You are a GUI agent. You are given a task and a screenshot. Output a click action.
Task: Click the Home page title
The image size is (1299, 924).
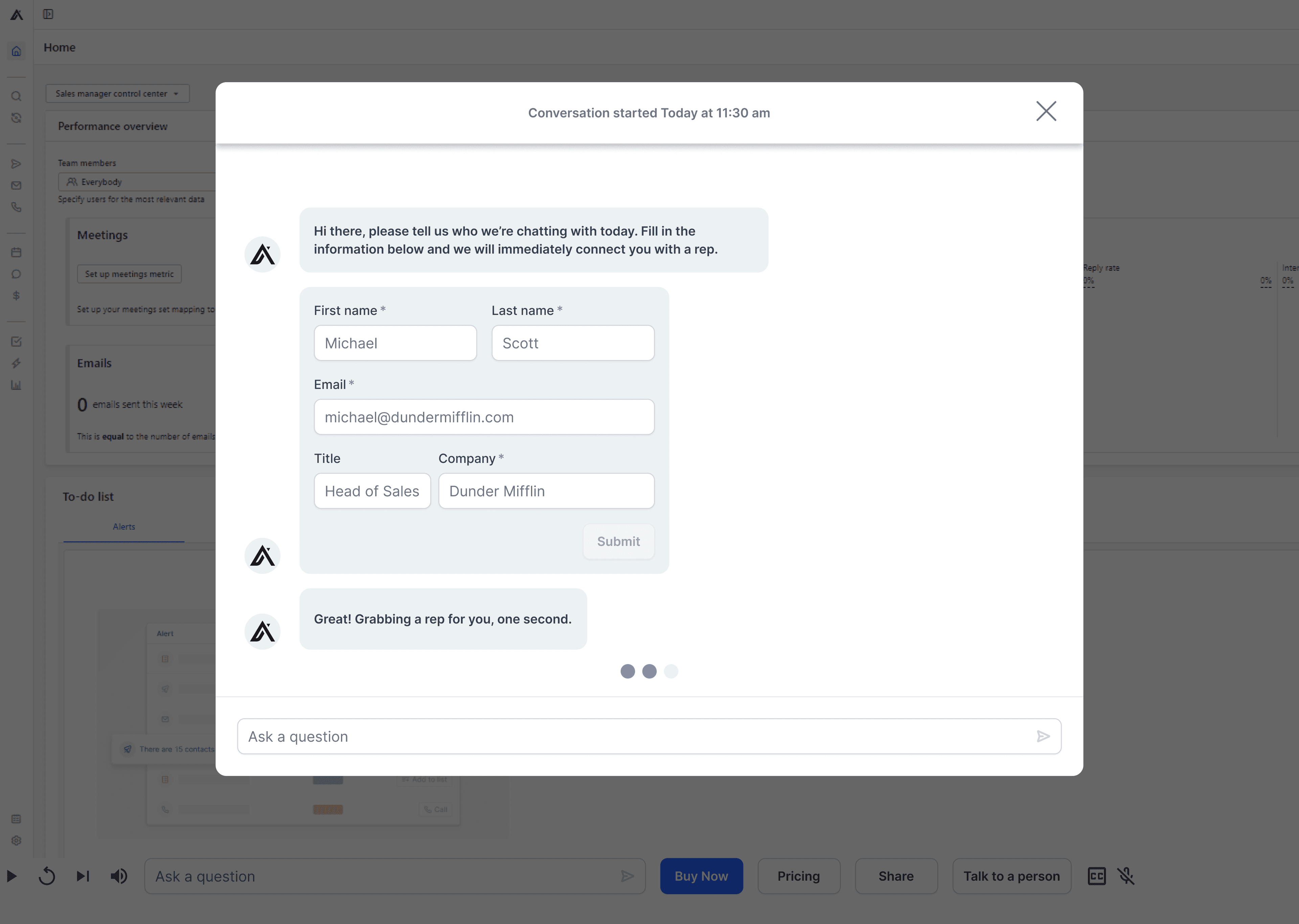[x=60, y=48]
